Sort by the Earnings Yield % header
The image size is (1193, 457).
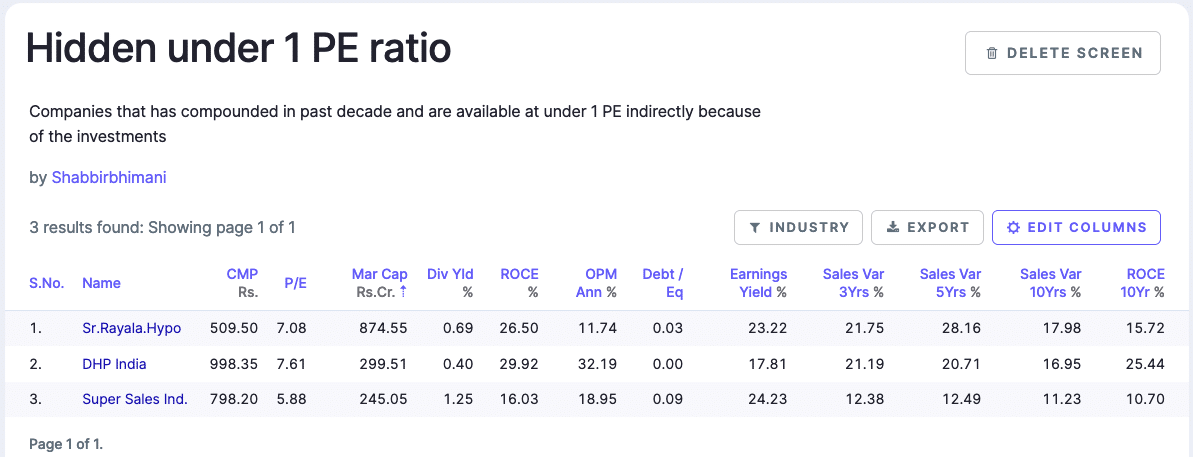pyautogui.click(x=758, y=283)
